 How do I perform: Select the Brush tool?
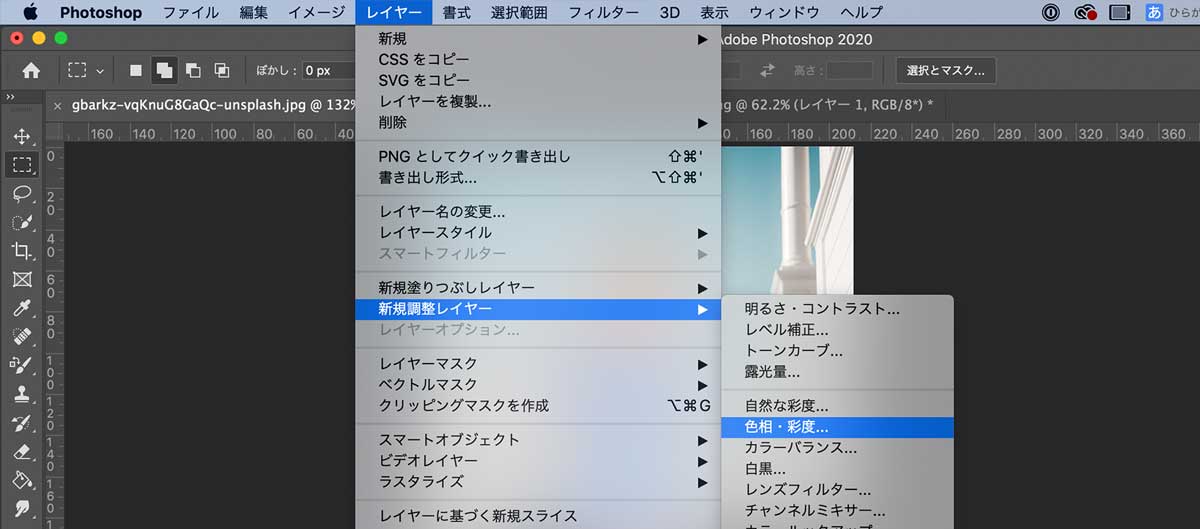(22, 366)
